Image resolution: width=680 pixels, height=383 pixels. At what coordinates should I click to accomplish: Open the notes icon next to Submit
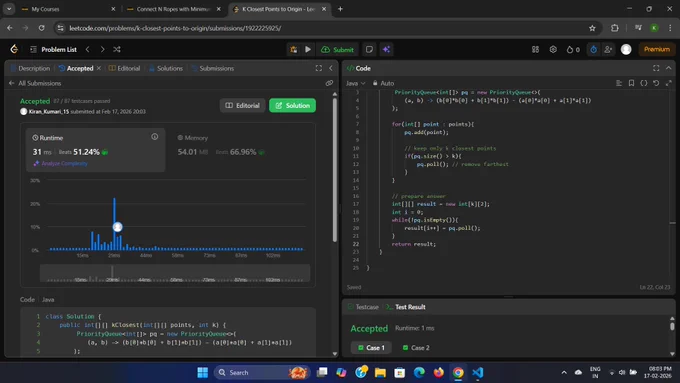369,49
